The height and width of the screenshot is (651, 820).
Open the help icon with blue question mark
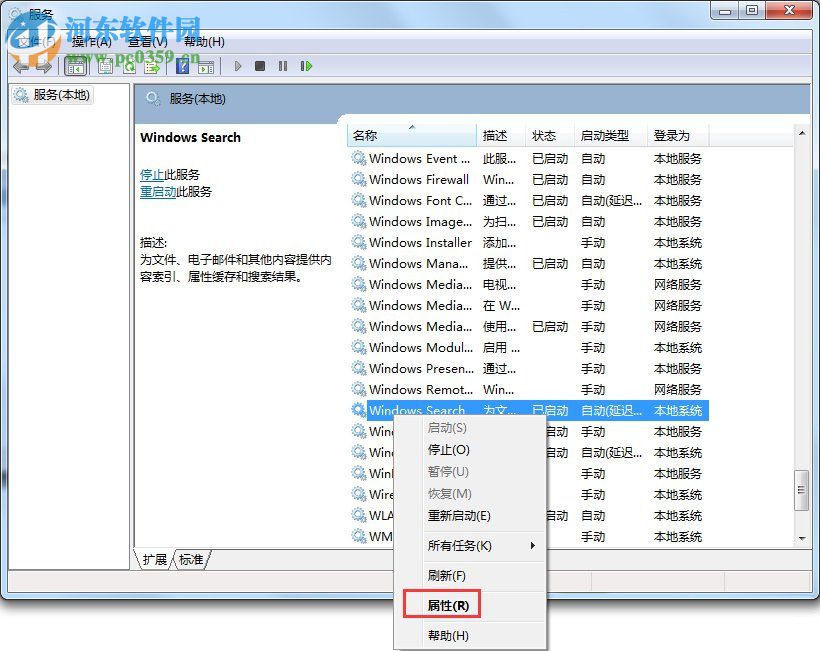(x=181, y=66)
